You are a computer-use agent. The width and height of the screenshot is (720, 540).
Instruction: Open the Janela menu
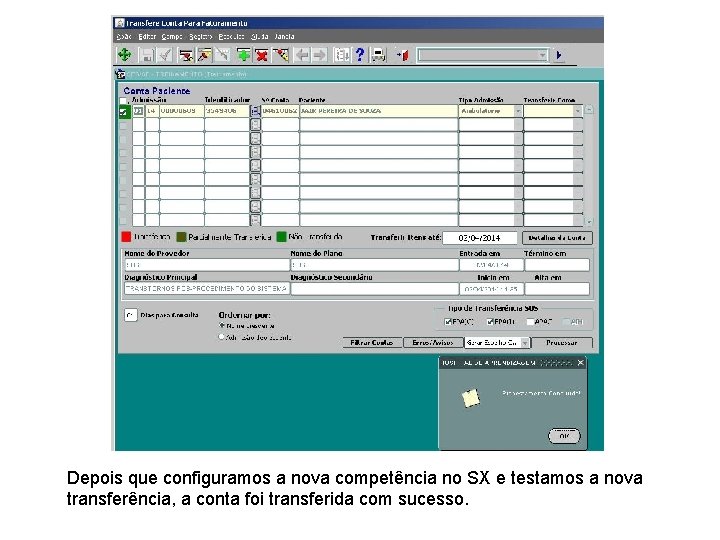point(284,36)
